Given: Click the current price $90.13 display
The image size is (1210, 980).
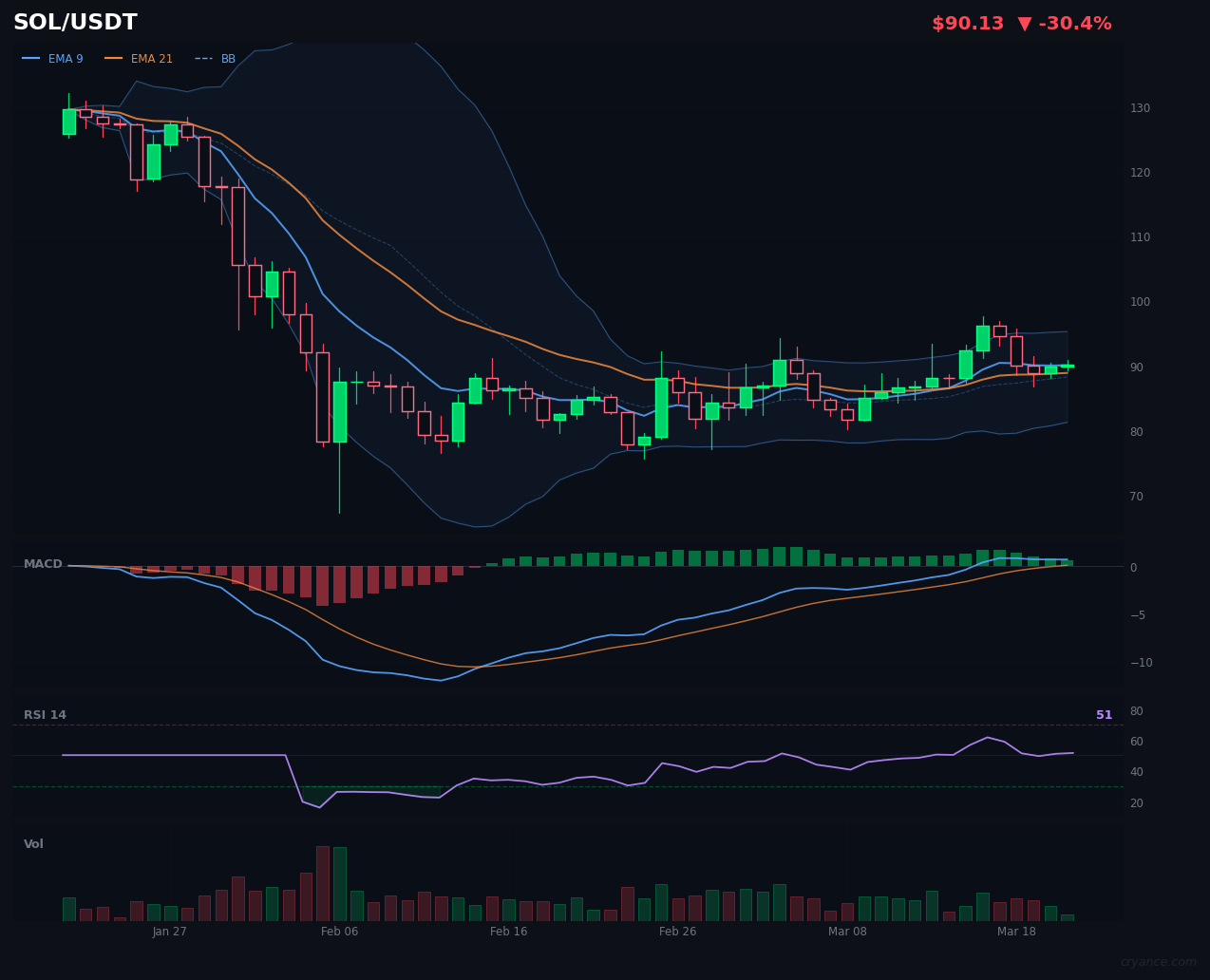Looking at the screenshot, I should coord(967,22).
